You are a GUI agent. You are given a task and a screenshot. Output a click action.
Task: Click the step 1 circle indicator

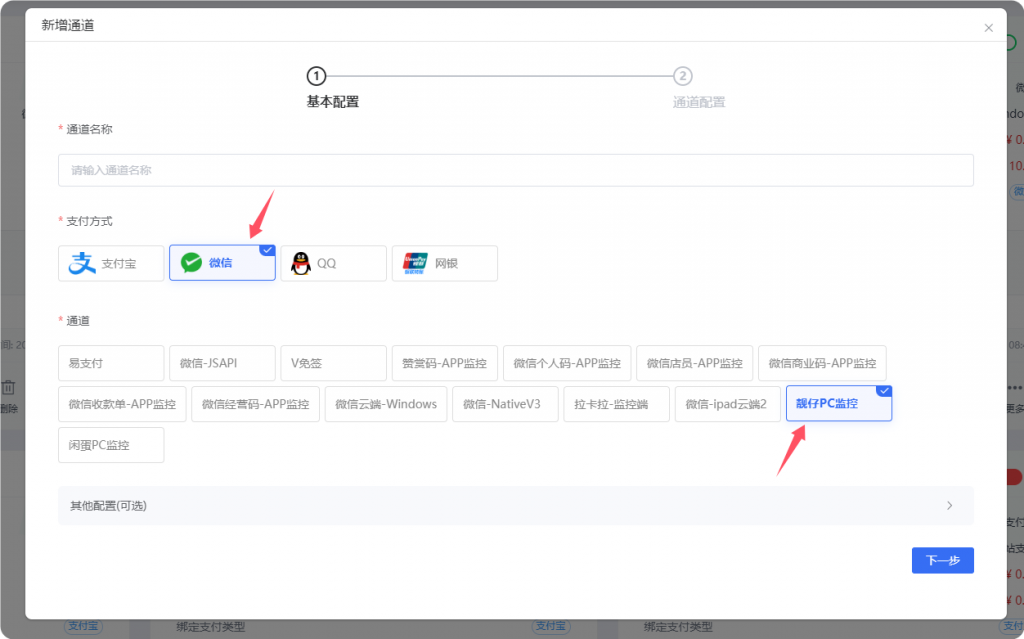pos(316,75)
